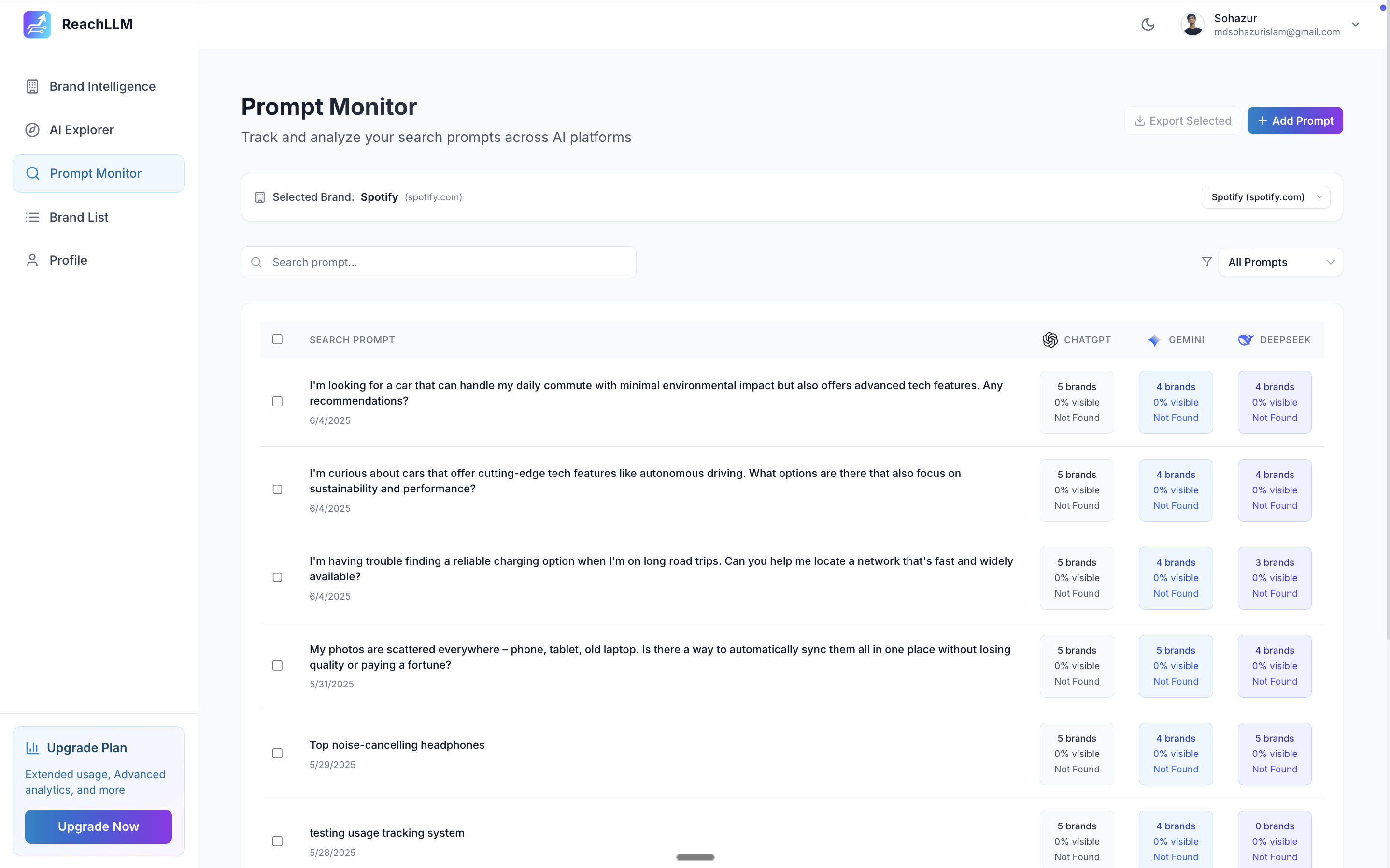
Task: Check the charging option road trips row
Action: pyautogui.click(x=277, y=577)
